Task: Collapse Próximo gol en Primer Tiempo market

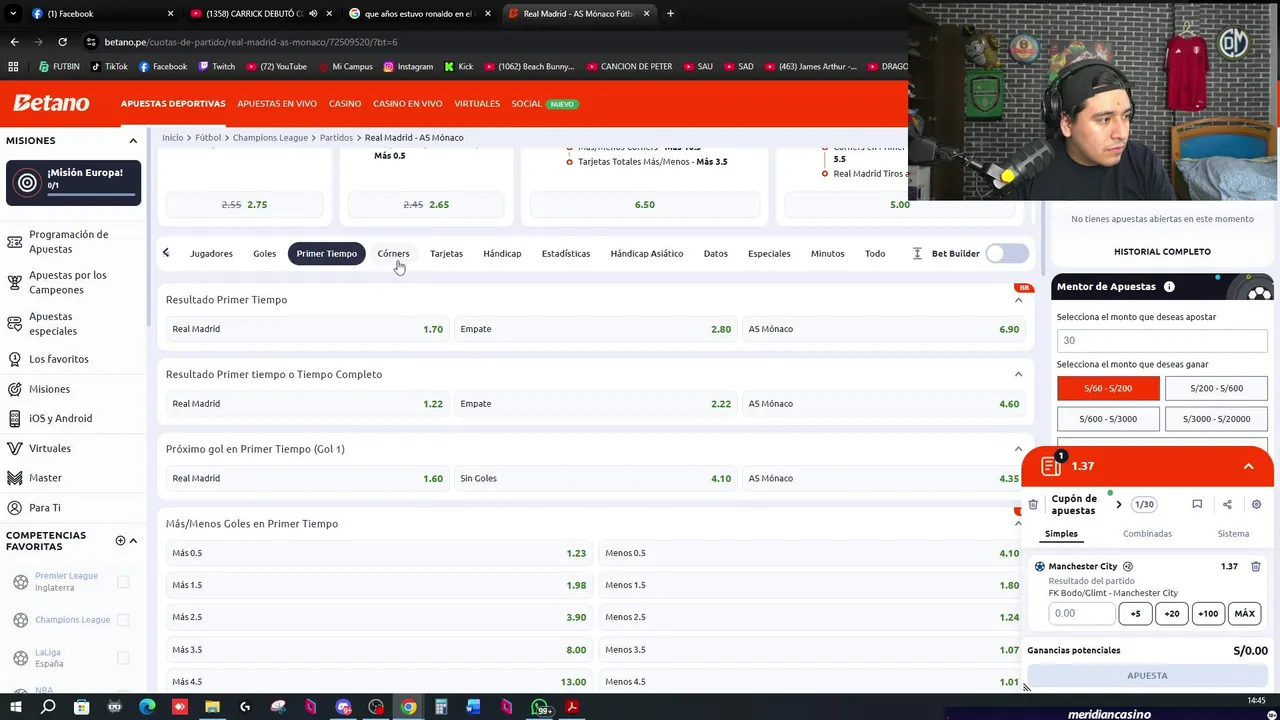Action: 1018,449
